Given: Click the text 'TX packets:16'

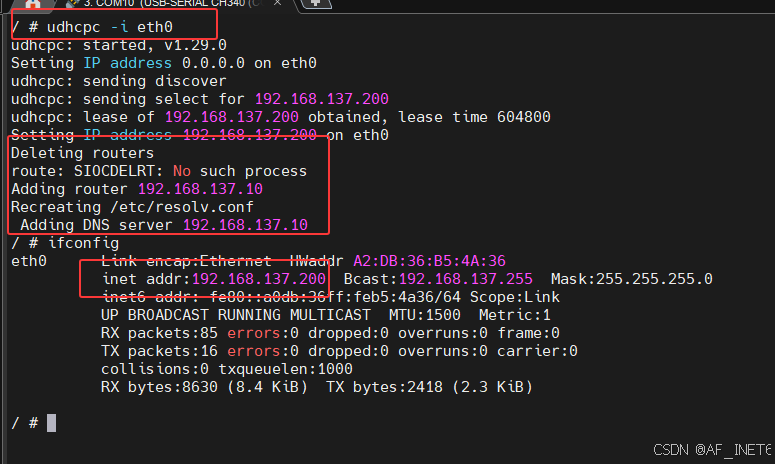Looking at the screenshot, I should click(159, 351).
